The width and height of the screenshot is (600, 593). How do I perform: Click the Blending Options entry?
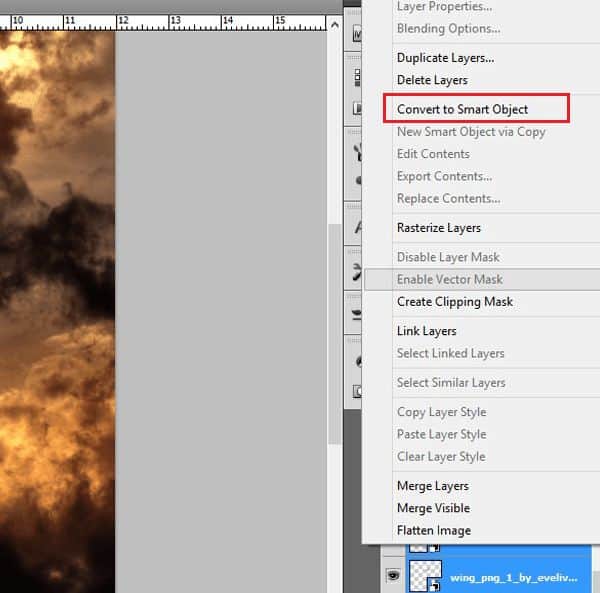click(448, 29)
